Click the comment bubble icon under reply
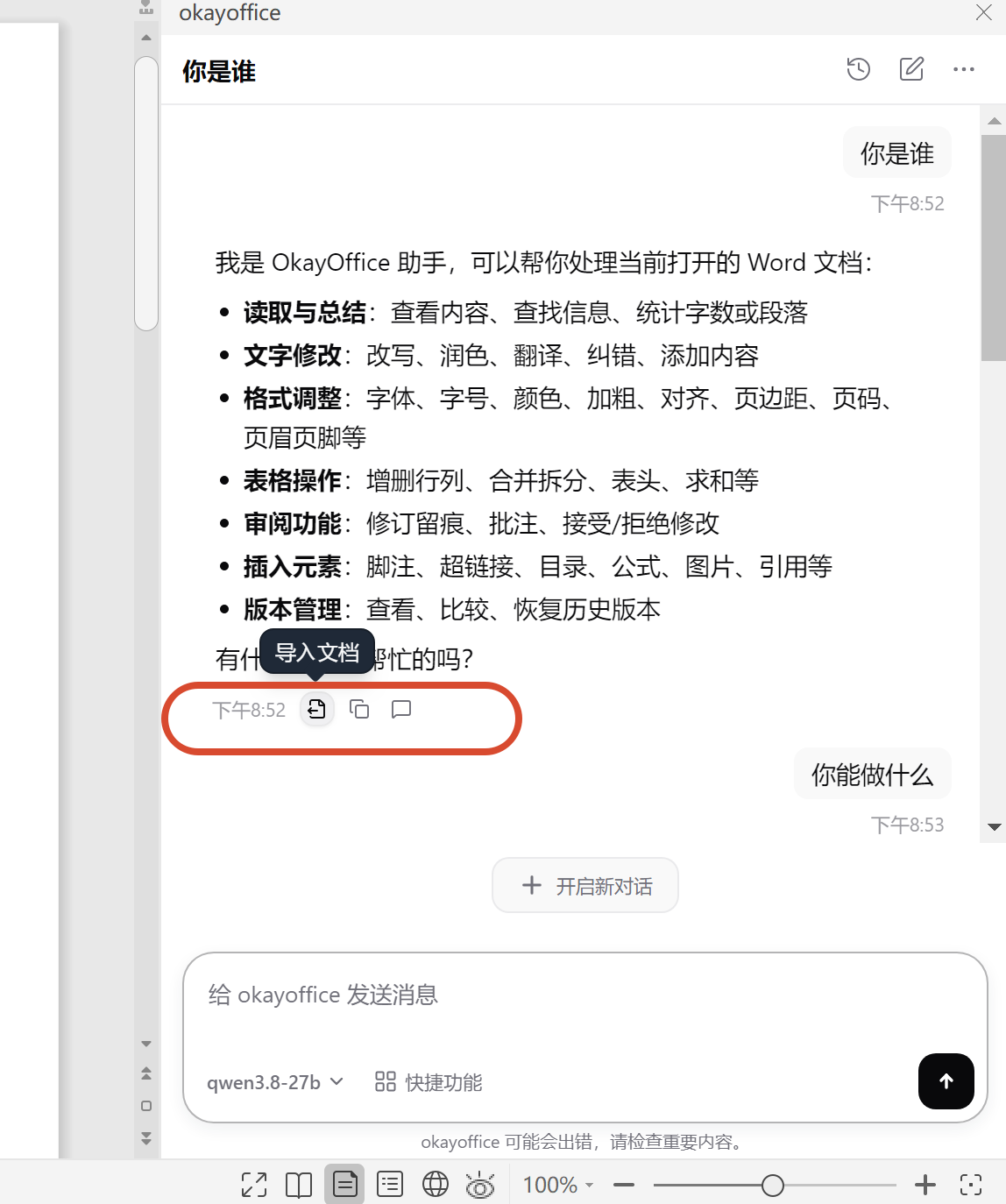Image resolution: width=1006 pixels, height=1204 pixels. tap(401, 709)
